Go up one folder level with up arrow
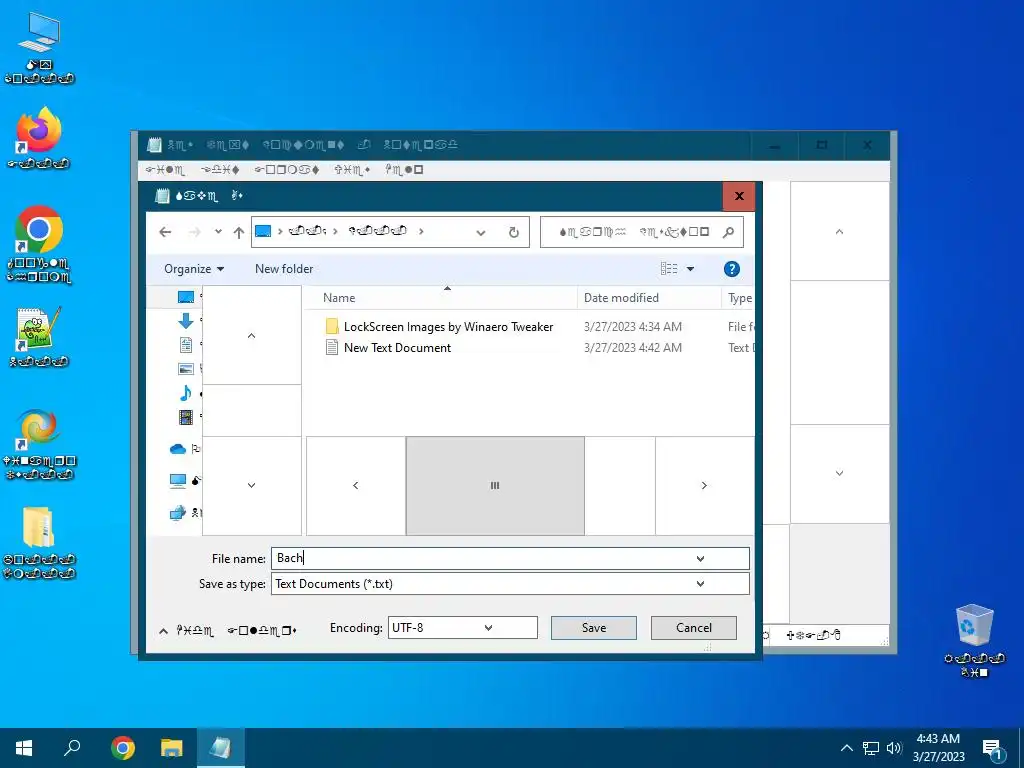The width and height of the screenshot is (1024, 768). point(238,232)
